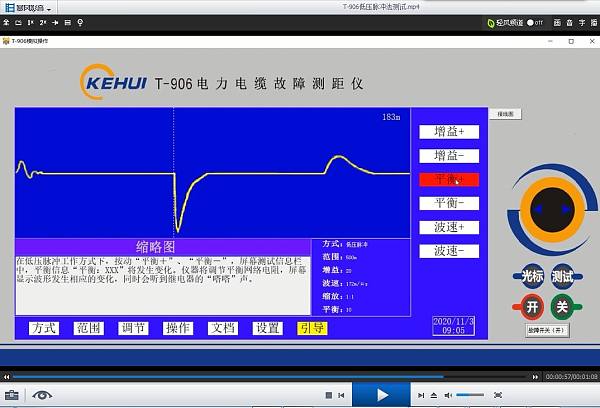Click the 平衡- balance decrease button
Viewport: 600px width, 408px height.
point(449,203)
